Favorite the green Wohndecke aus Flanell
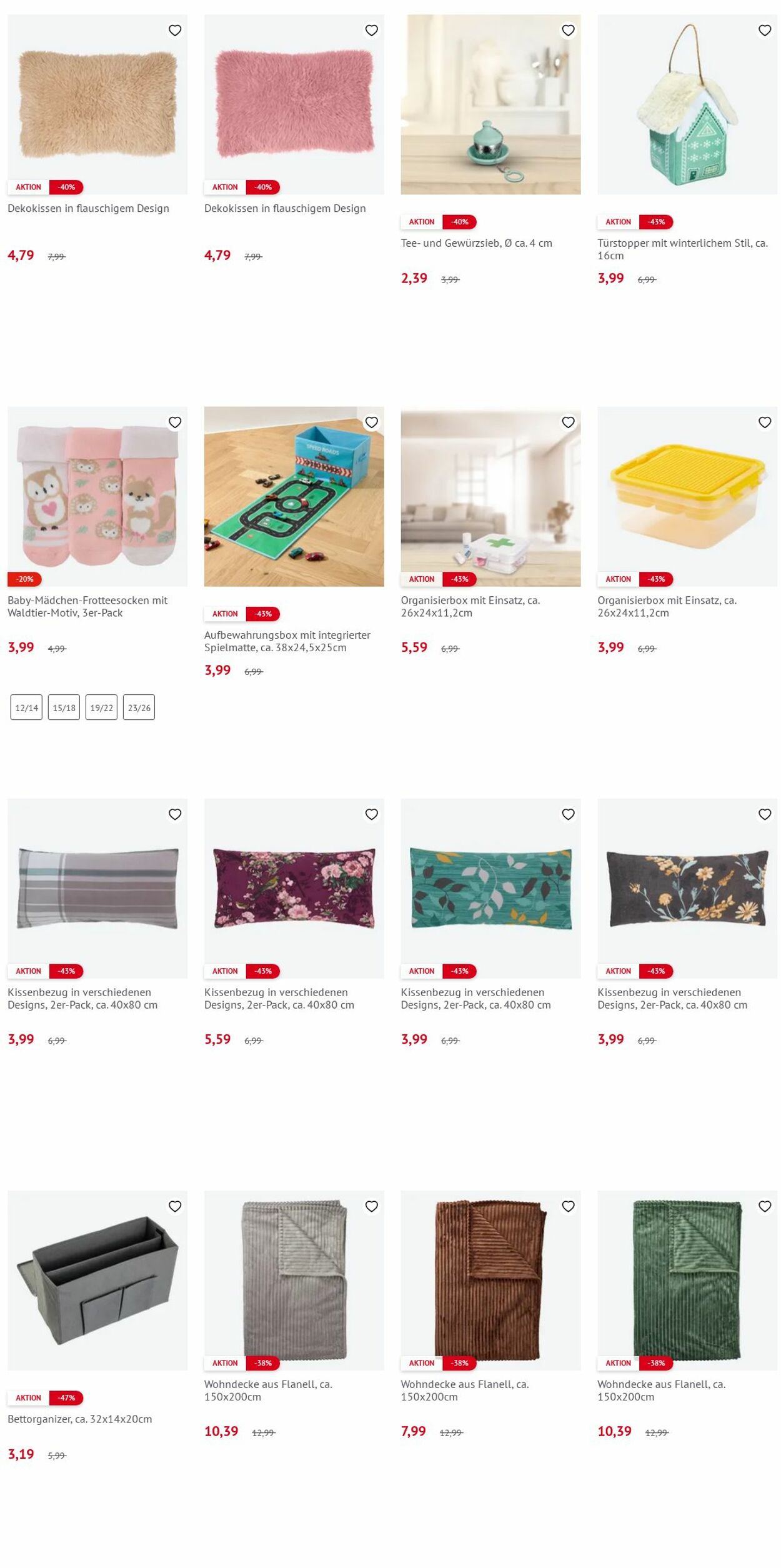The height and width of the screenshot is (1568, 781). tap(765, 1206)
